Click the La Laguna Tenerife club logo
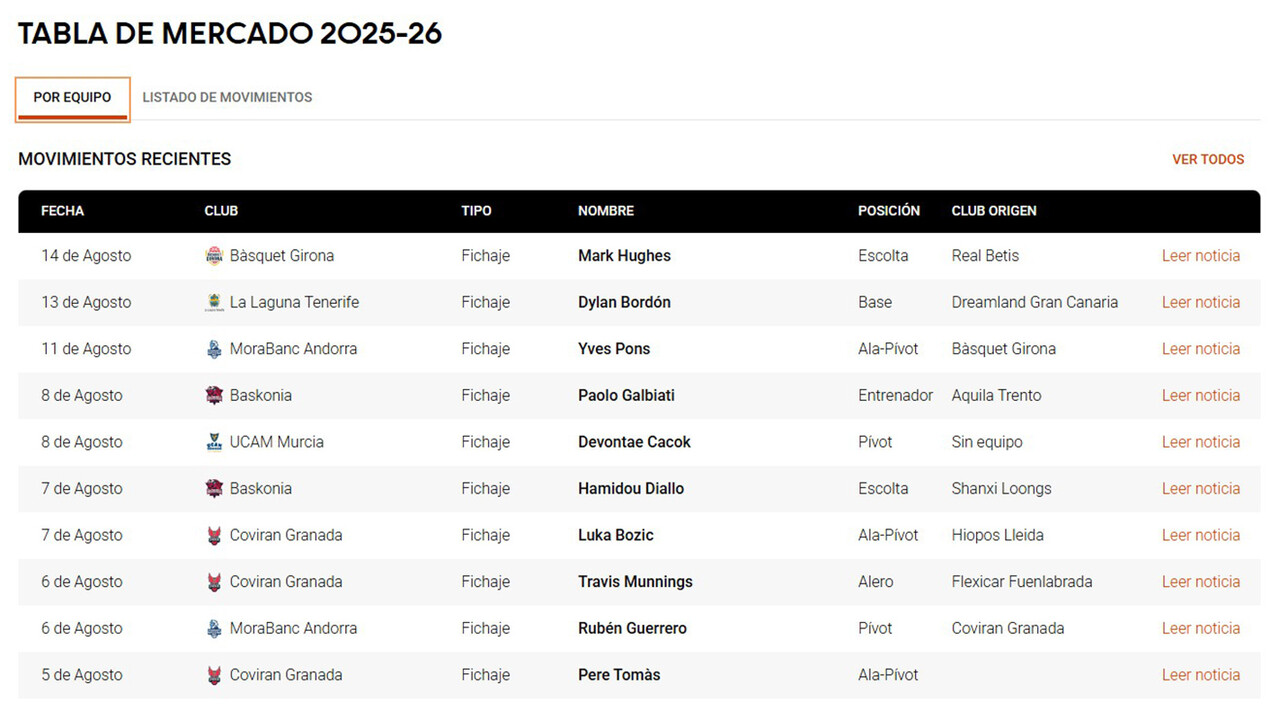This screenshot has height=720, width=1279. tap(213, 302)
